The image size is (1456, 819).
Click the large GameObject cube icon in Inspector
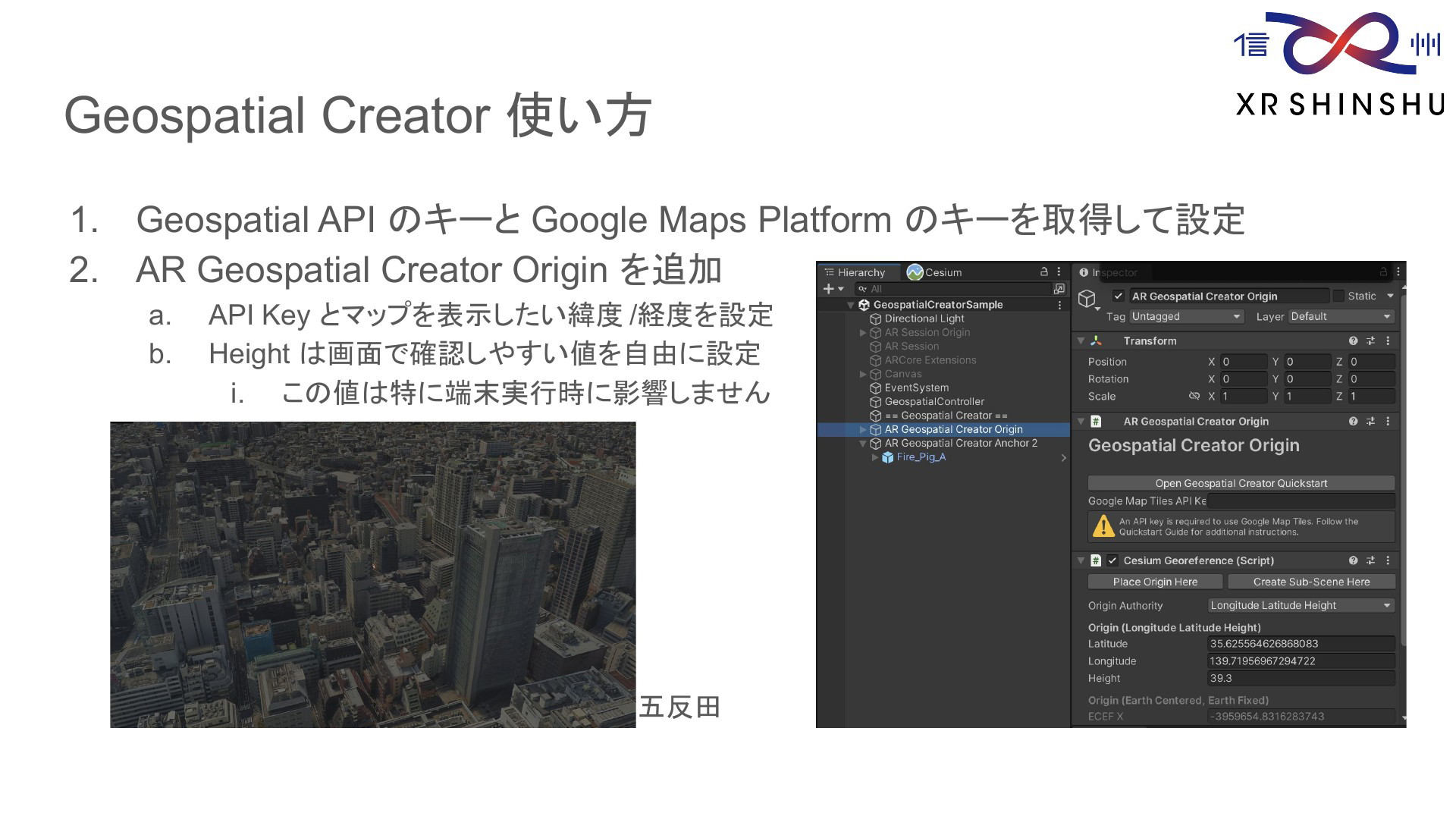click(1087, 299)
